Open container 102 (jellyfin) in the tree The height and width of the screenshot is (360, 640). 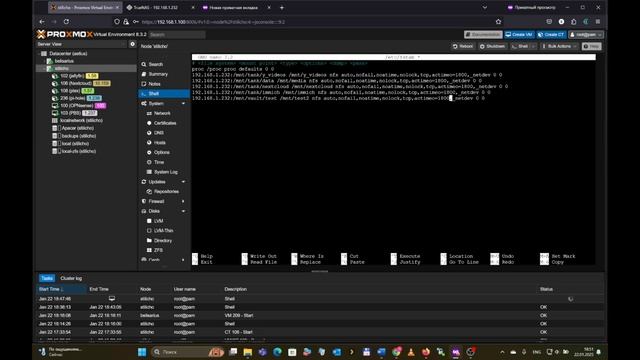click(72, 76)
